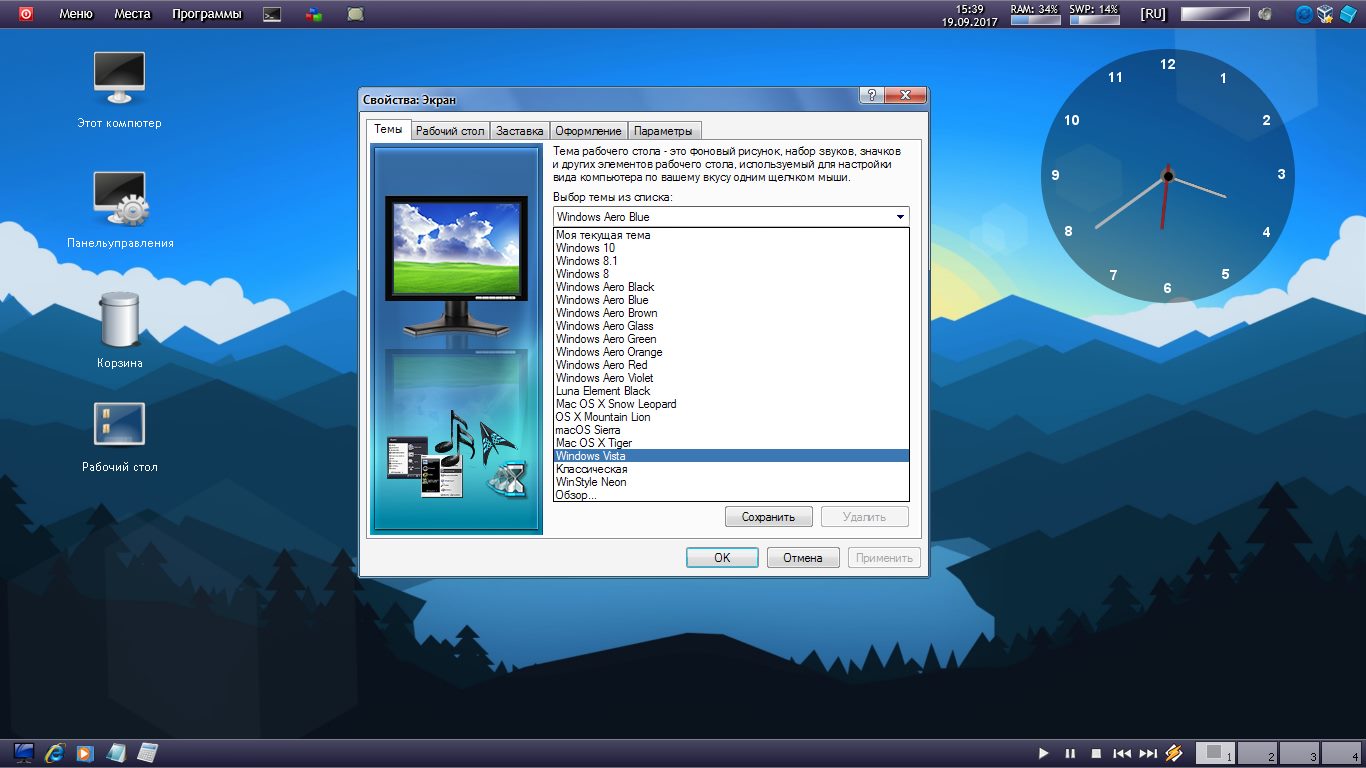The image size is (1366, 768).
Task: Open the terminal from the top panel
Action: (271, 14)
